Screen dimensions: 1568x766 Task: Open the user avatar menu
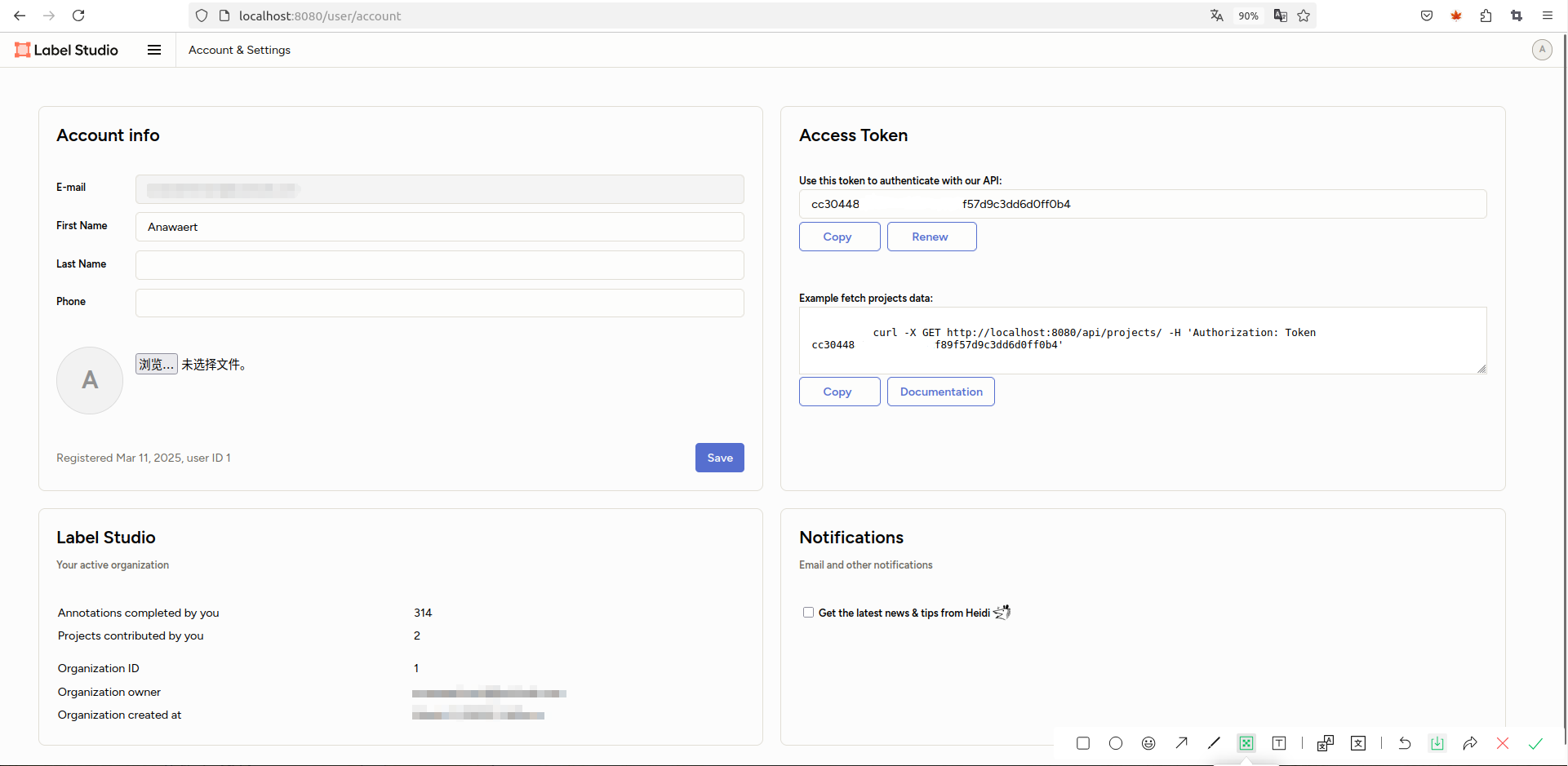coord(1542,50)
